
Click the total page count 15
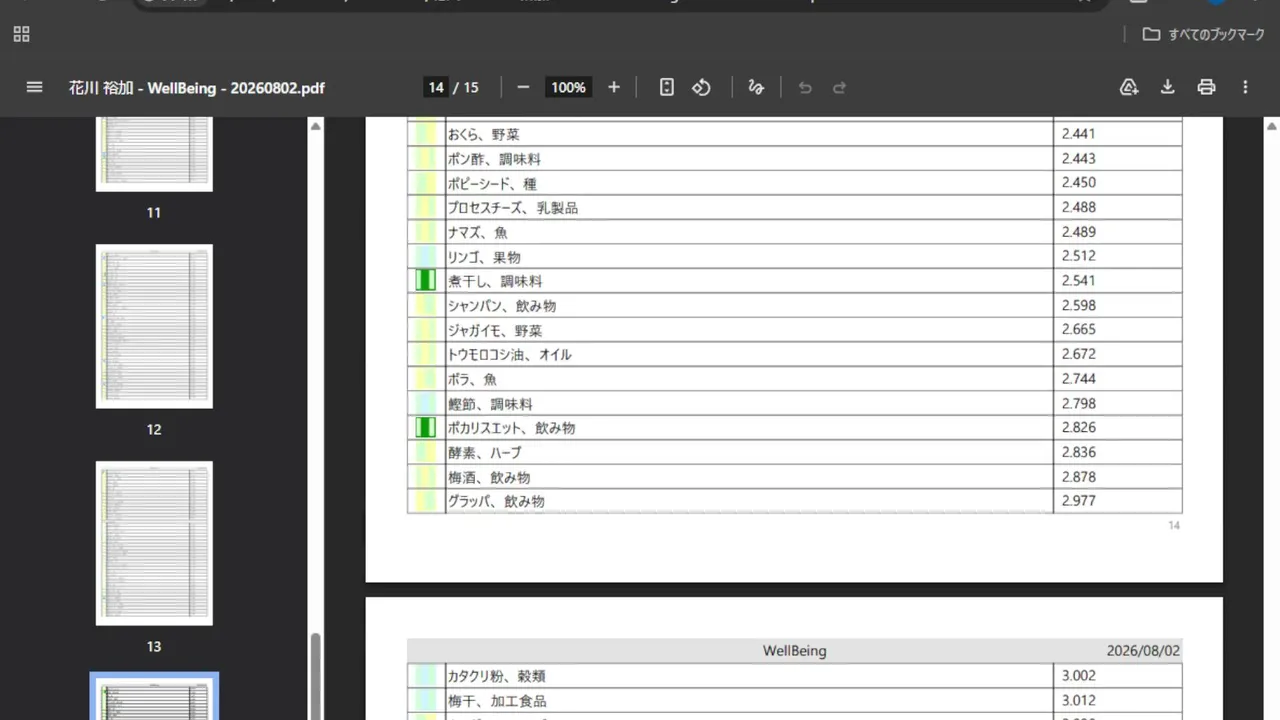click(471, 87)
